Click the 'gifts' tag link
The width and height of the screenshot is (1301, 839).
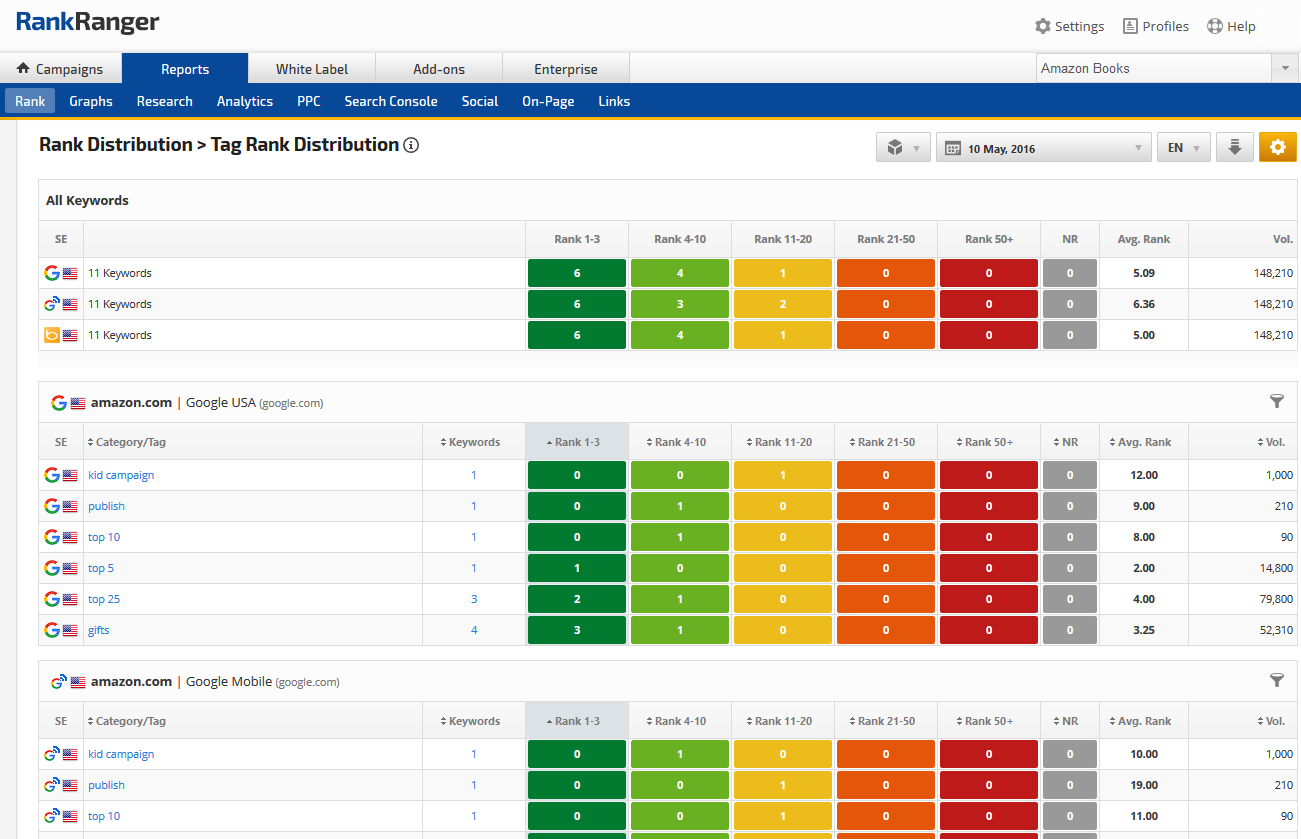99,630
